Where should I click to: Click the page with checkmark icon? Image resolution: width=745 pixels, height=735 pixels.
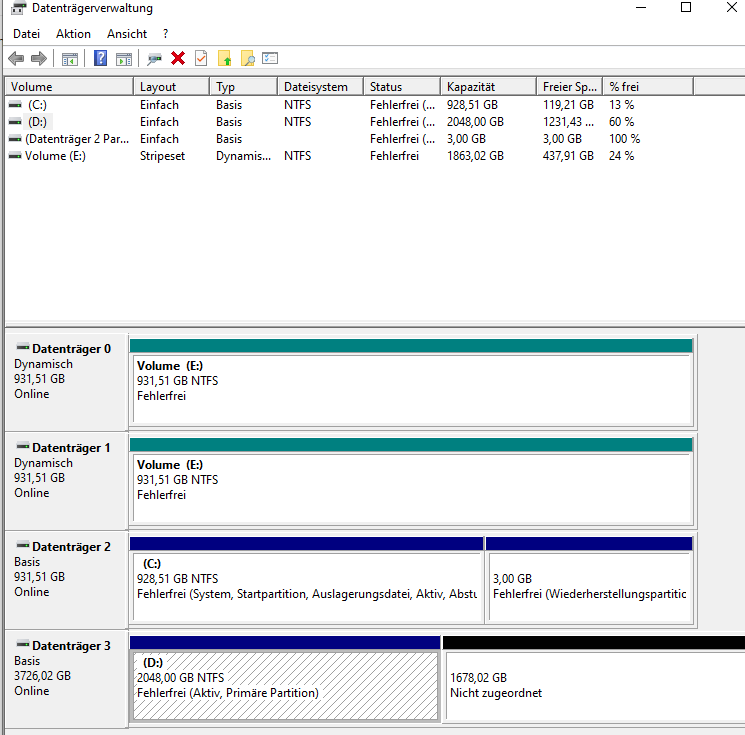click(201, 58)
